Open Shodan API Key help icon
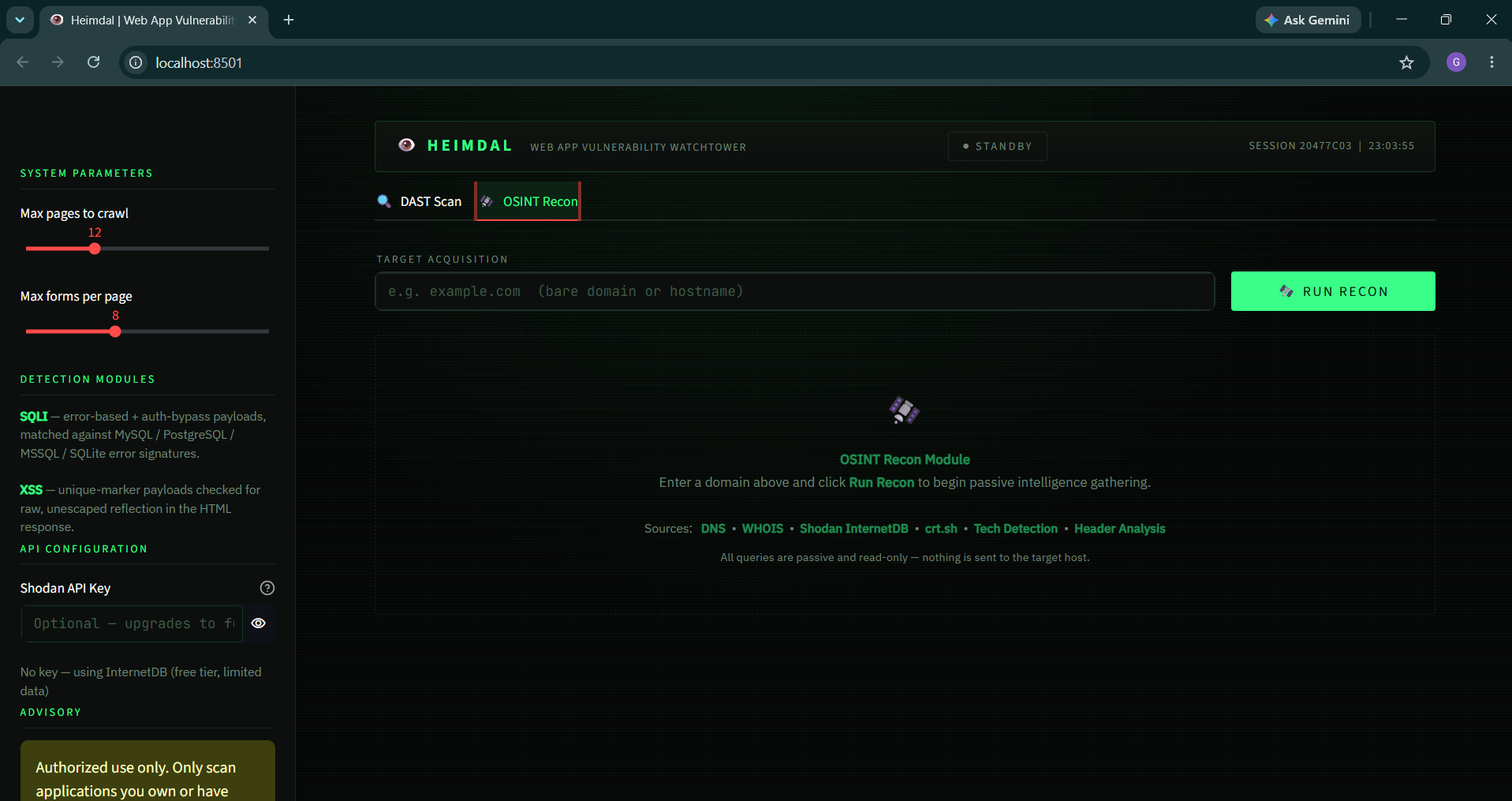The height and width of the screenshot is (801, 1512). click(x=267, y=588)
